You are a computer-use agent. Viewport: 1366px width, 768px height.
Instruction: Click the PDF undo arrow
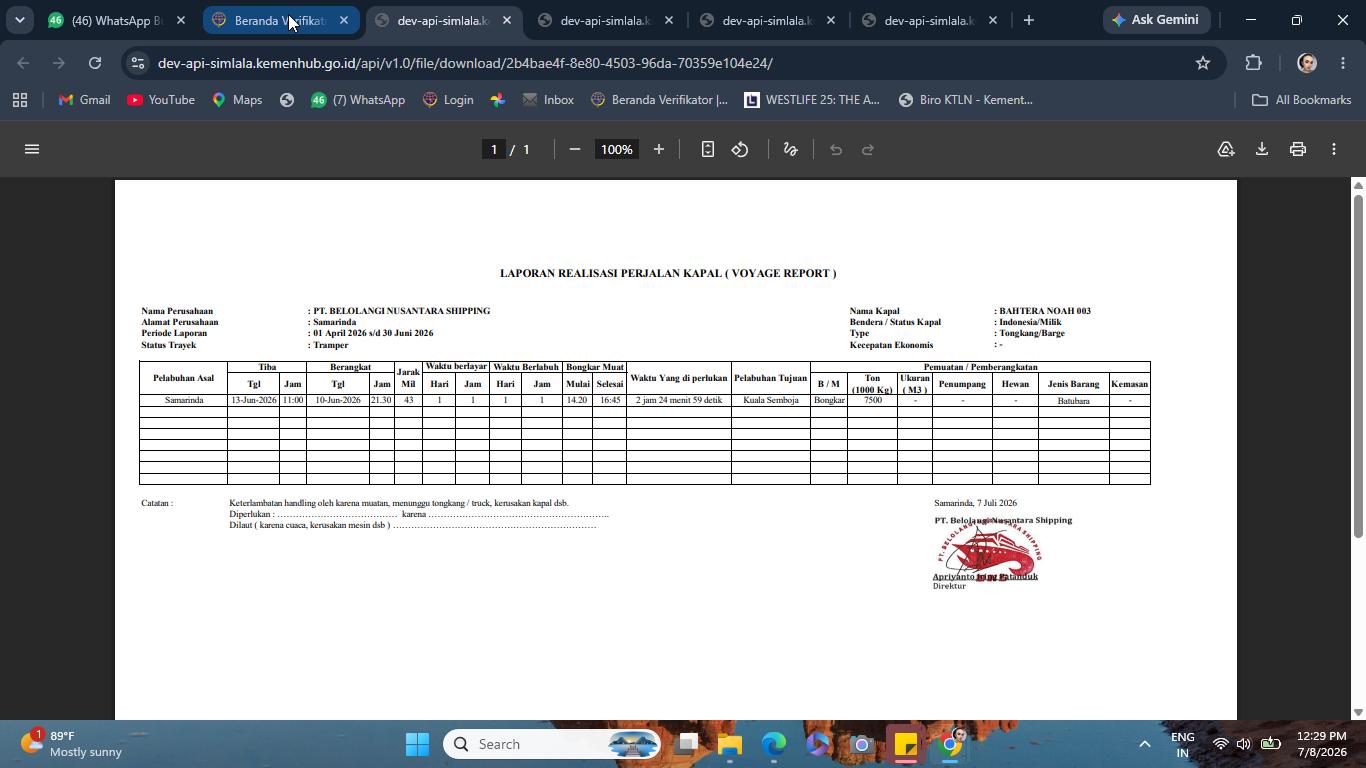point(836,149)
